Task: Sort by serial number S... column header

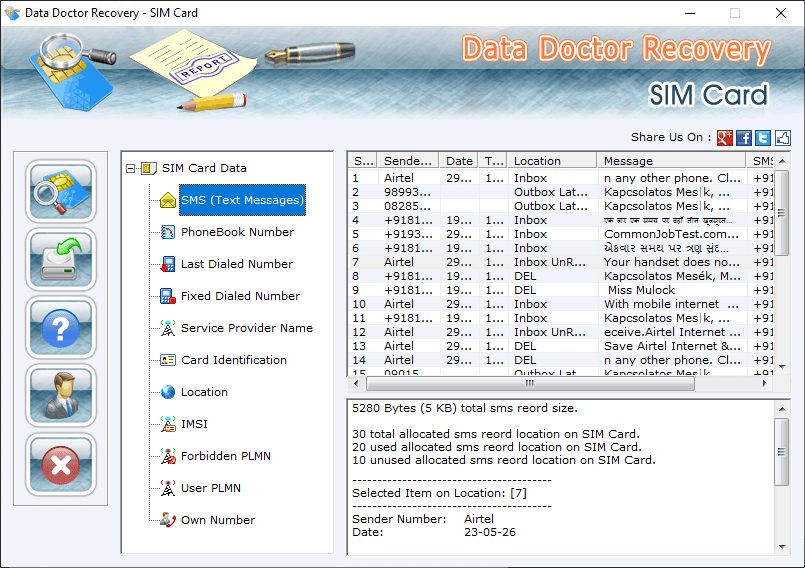Action: pyautogui.click(x=363, y=161)
